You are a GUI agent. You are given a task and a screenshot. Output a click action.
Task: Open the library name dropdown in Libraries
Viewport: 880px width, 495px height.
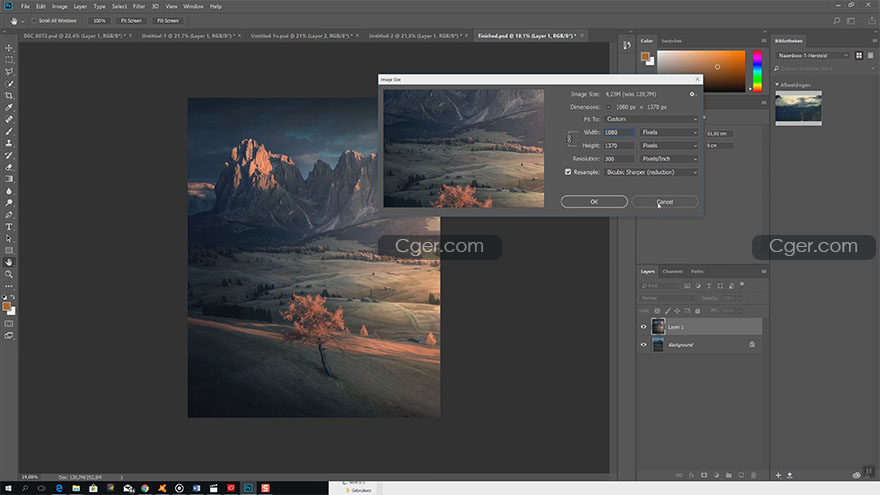click(x=813, y=56)
